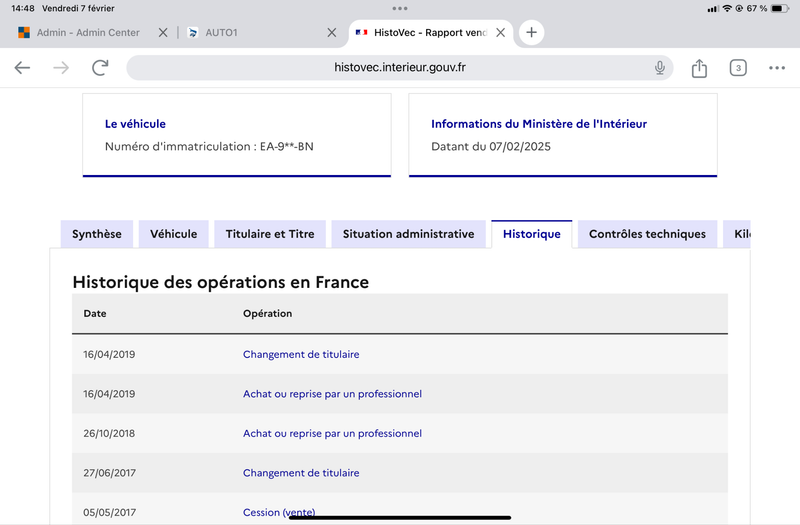Click Achat ou reprise dated 26/10/2018
Viewport: 800px width, 525px height.
point(332,433)
